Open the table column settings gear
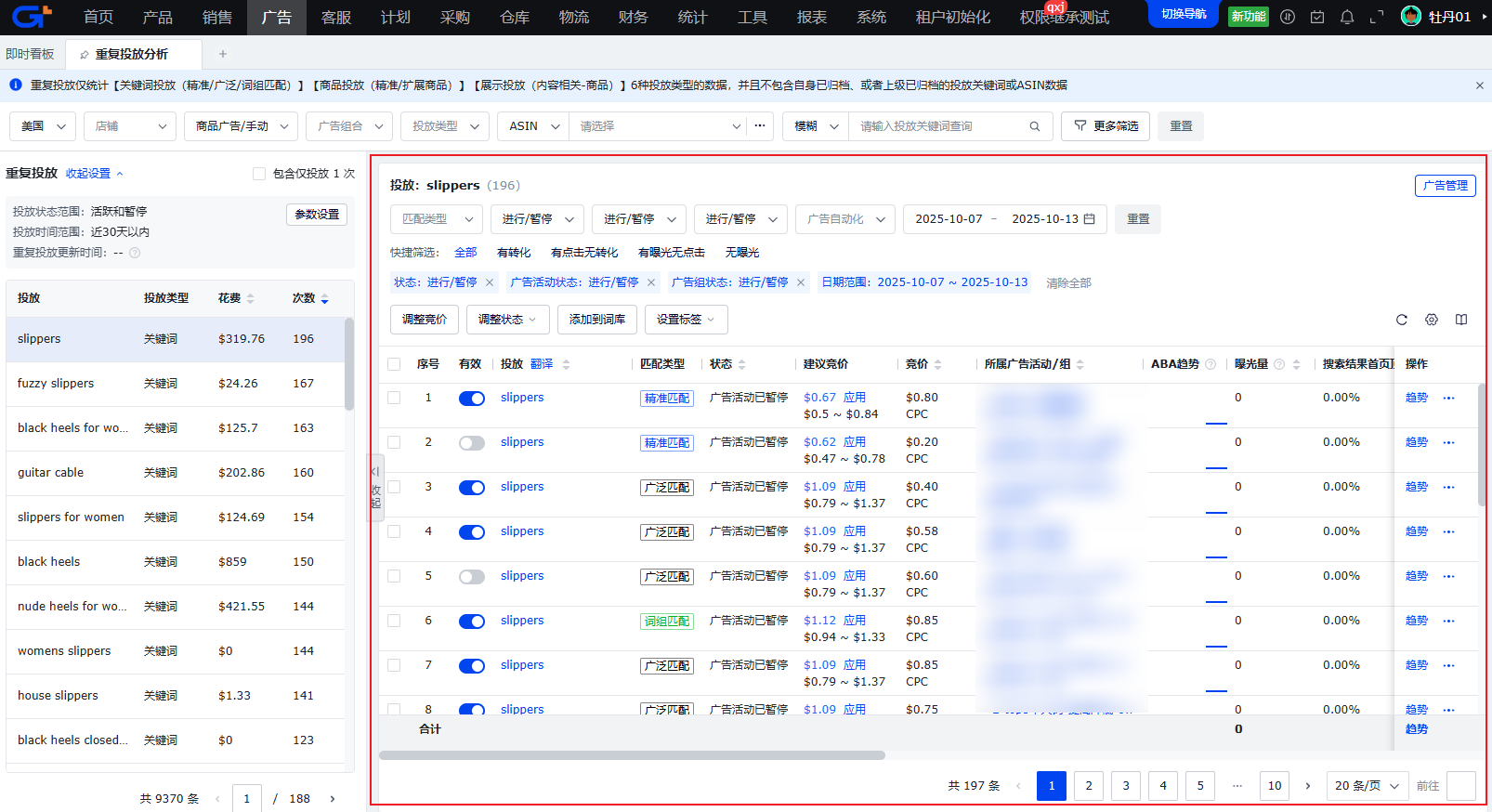The height and width of the screenshot is (812, 1492). click(1432, 320)
